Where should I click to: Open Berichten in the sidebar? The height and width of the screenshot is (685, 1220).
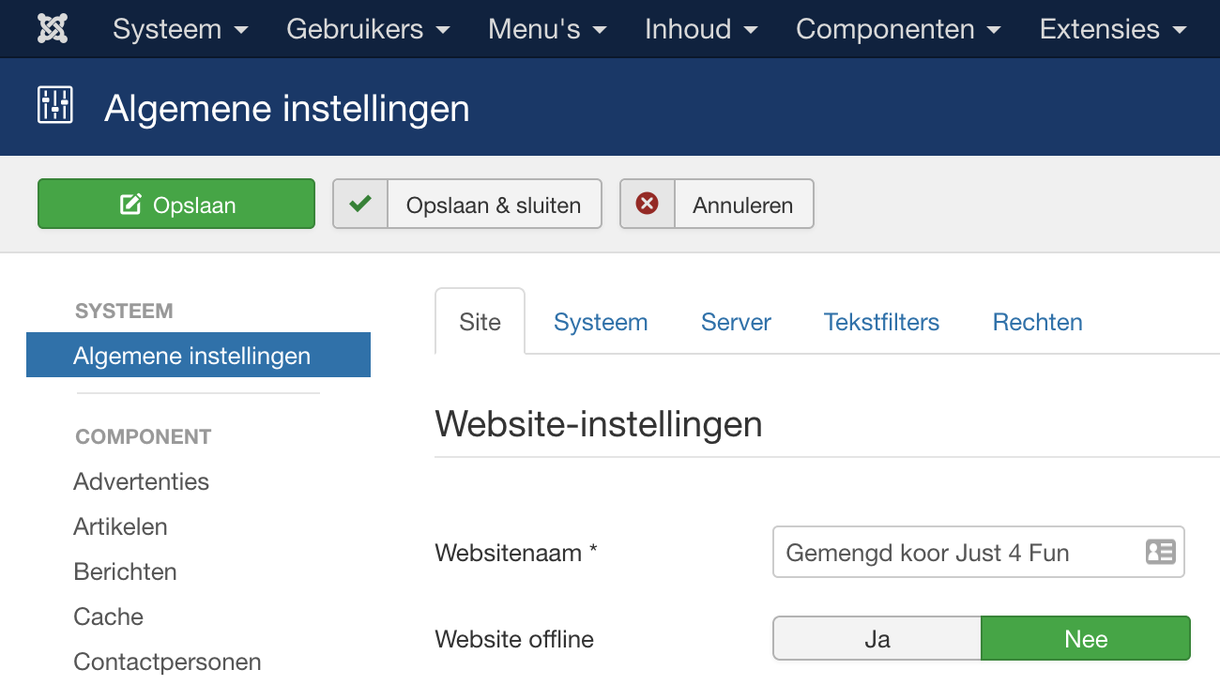[x=125, y=571]
